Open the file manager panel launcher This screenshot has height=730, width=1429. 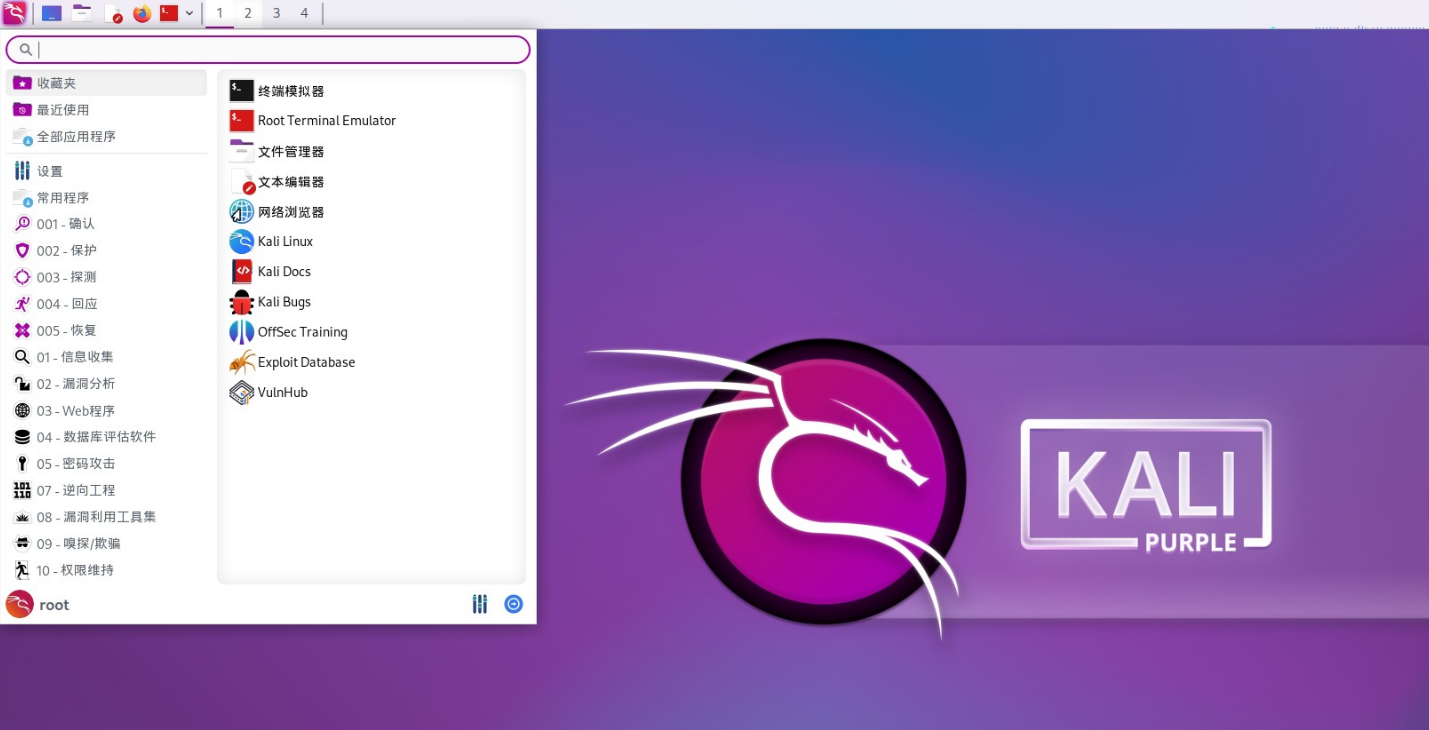[82, 13]
